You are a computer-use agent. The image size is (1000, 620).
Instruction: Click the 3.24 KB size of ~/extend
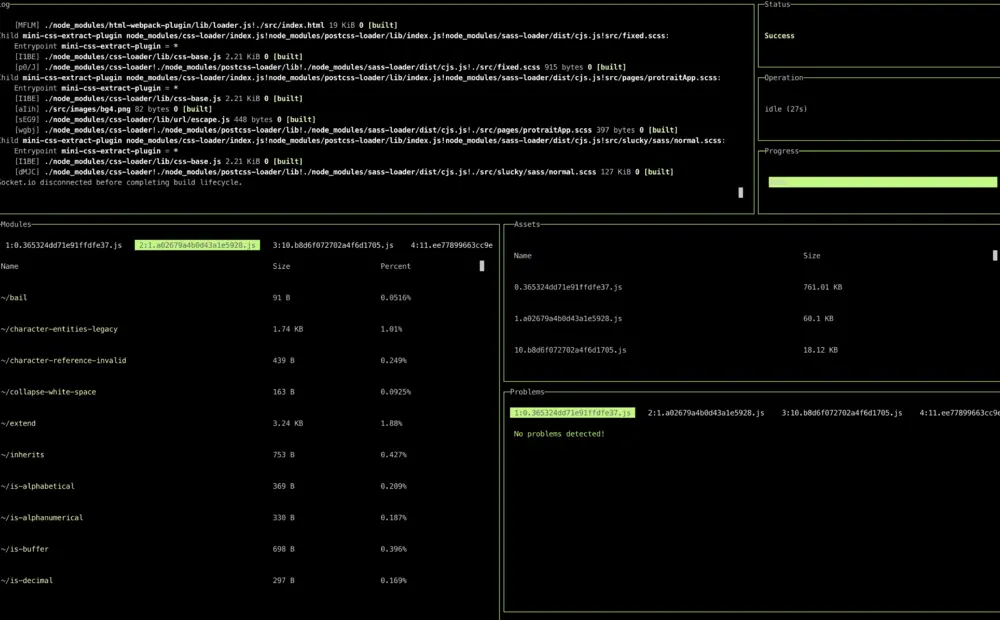click(x=288, y=423)
